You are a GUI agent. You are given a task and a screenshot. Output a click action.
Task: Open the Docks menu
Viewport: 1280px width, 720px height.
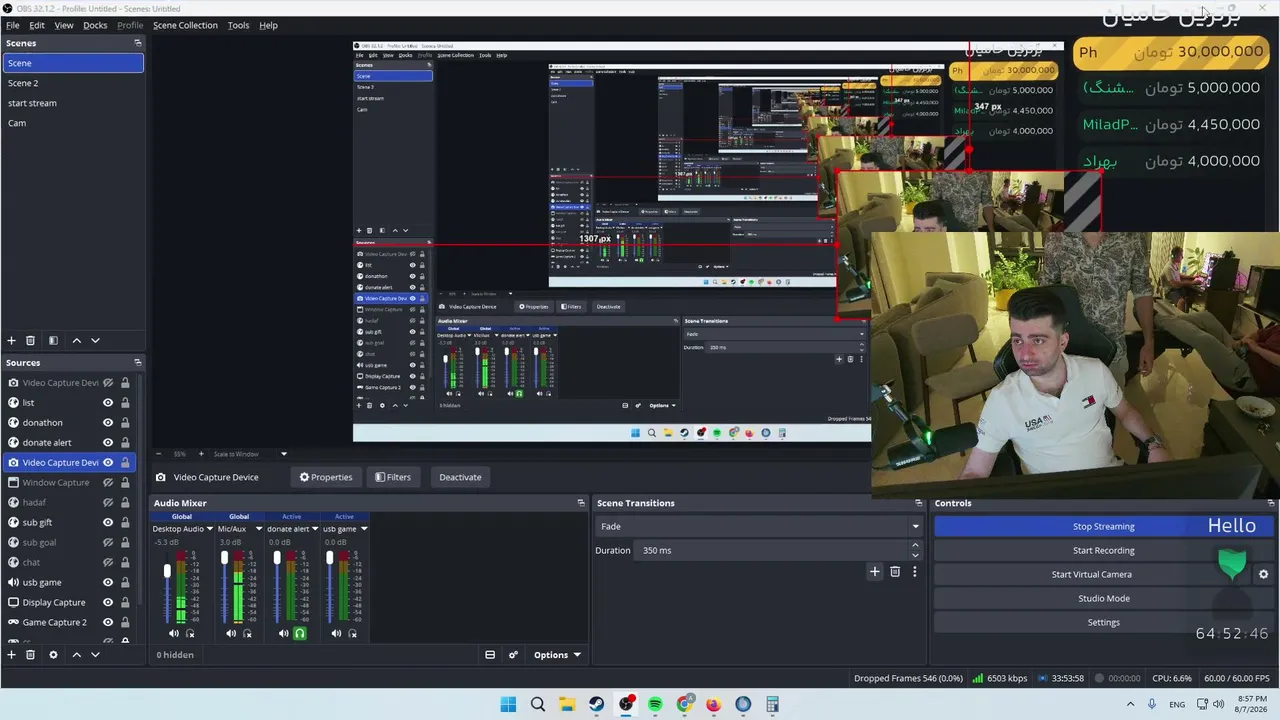pos(95,25)
